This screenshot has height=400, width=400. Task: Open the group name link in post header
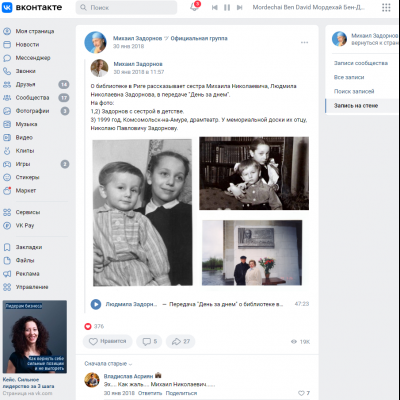coord(170,38)
